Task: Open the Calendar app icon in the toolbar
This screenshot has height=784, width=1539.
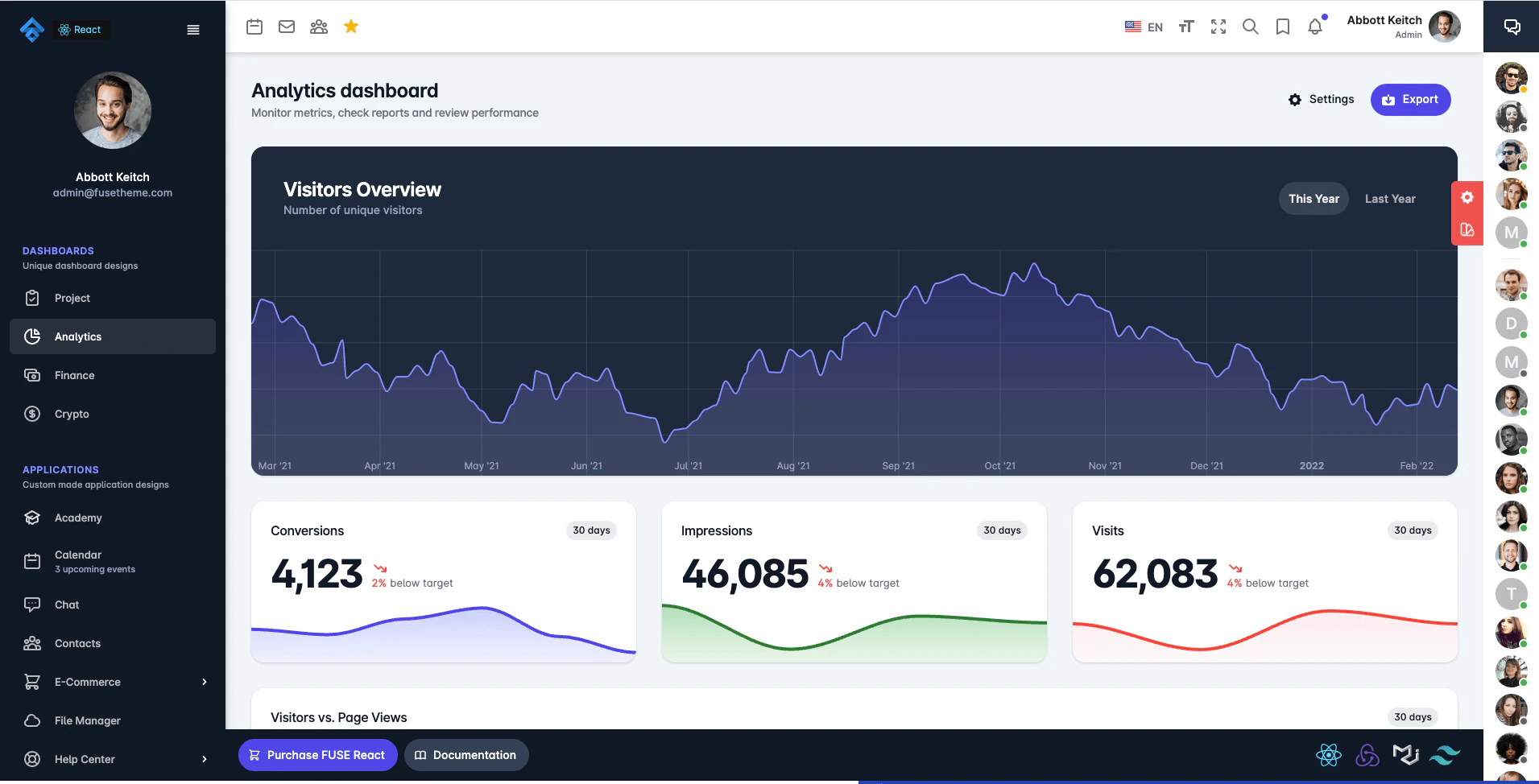Action: (254, 26)
